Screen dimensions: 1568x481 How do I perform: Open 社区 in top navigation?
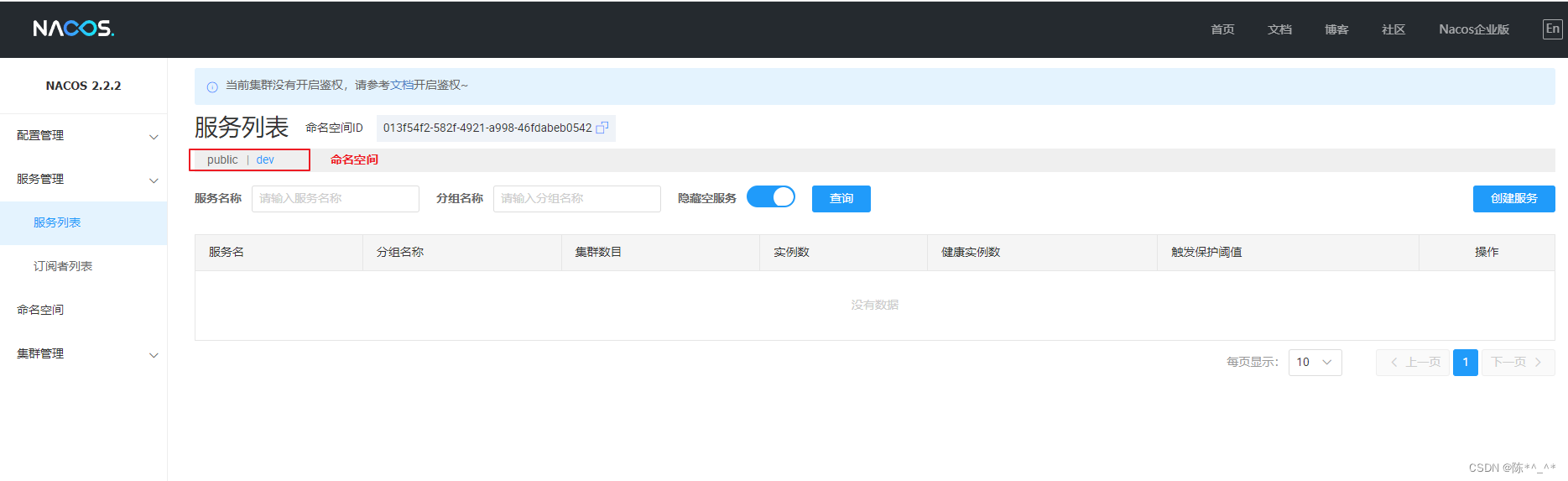click(x=1393, y=29)
